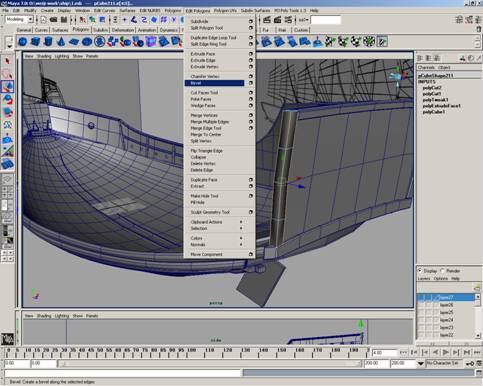Choose Merge Vertices menu entry

point(204,115)
